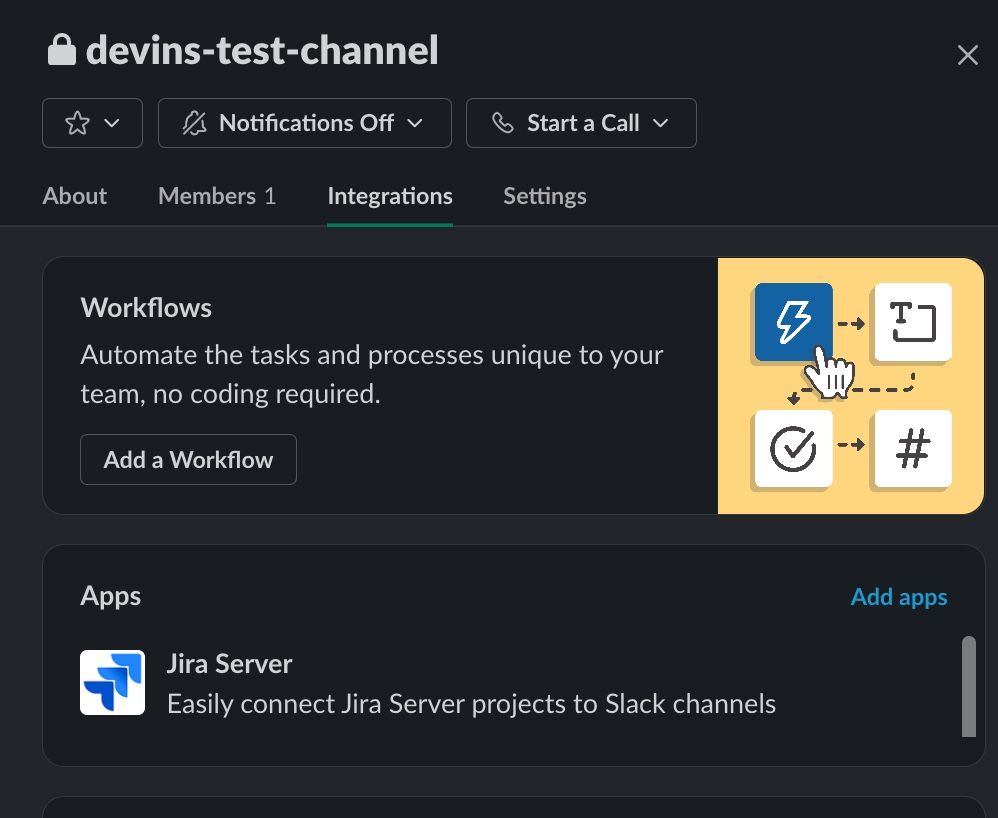Click 'Automate the tasks and processes' text
Screen dimensions: 998x818
[372, 374]
